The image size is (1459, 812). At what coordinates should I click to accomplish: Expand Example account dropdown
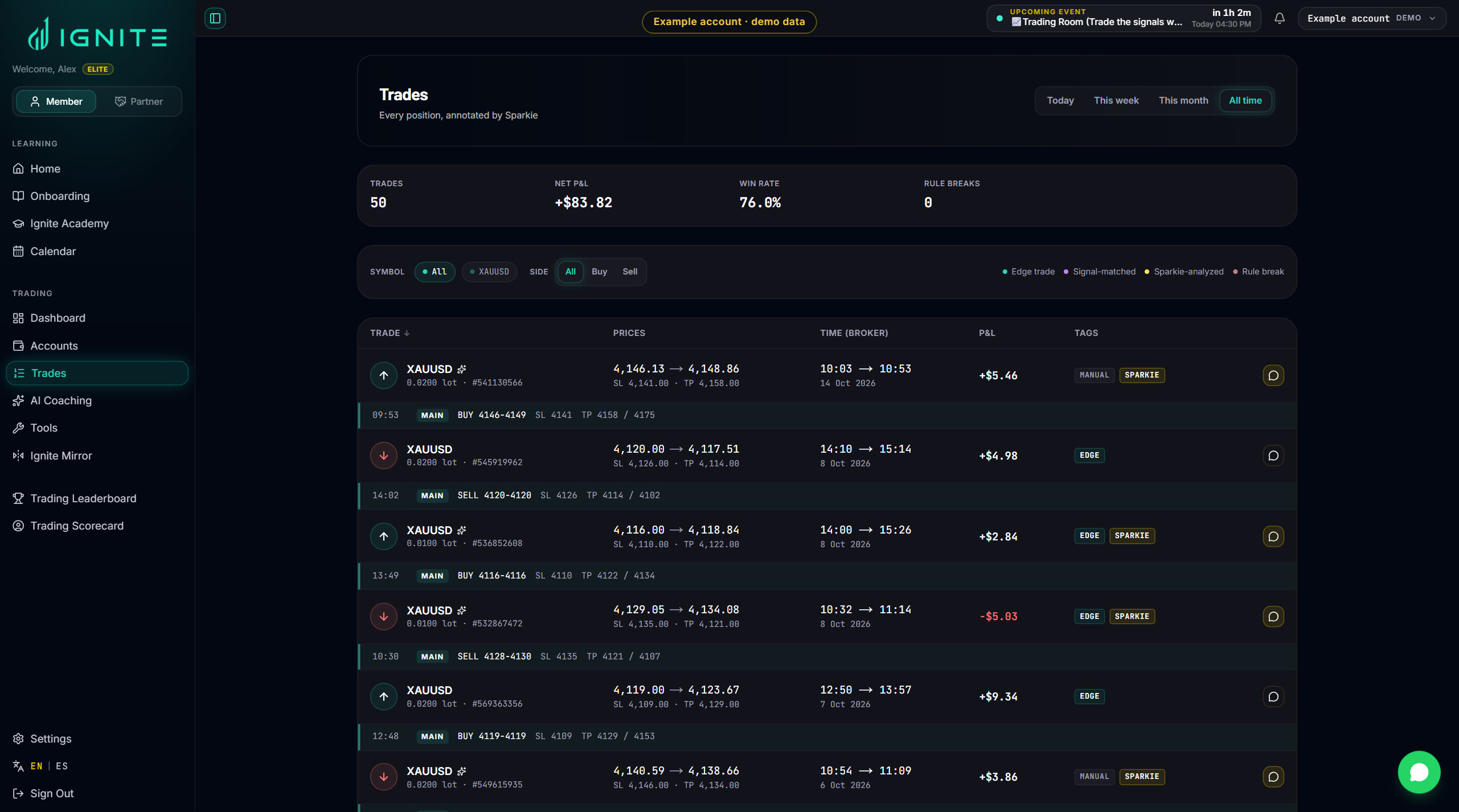tap(1371, 18)
